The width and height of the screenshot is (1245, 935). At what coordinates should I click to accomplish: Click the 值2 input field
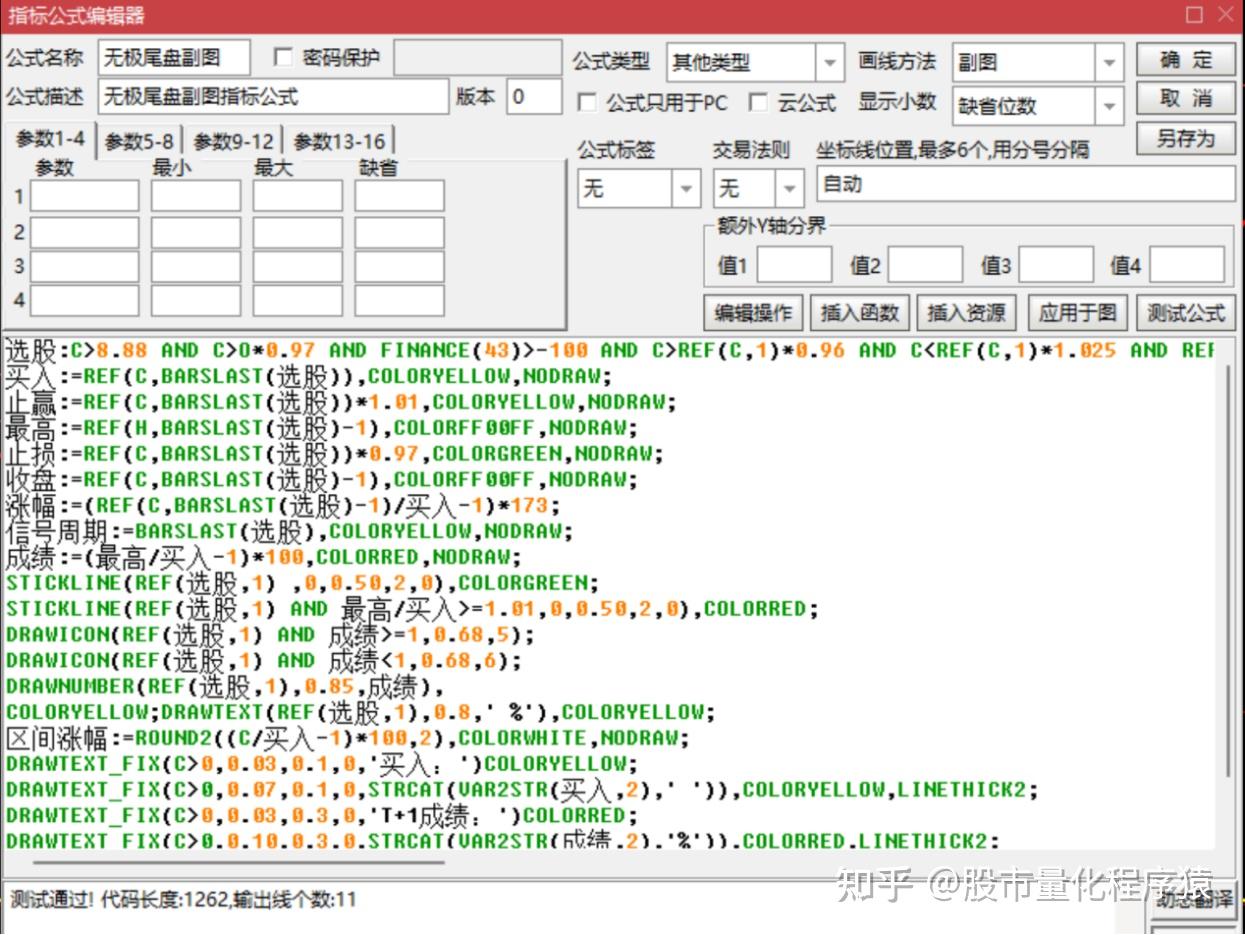click(x=925, y=265)
